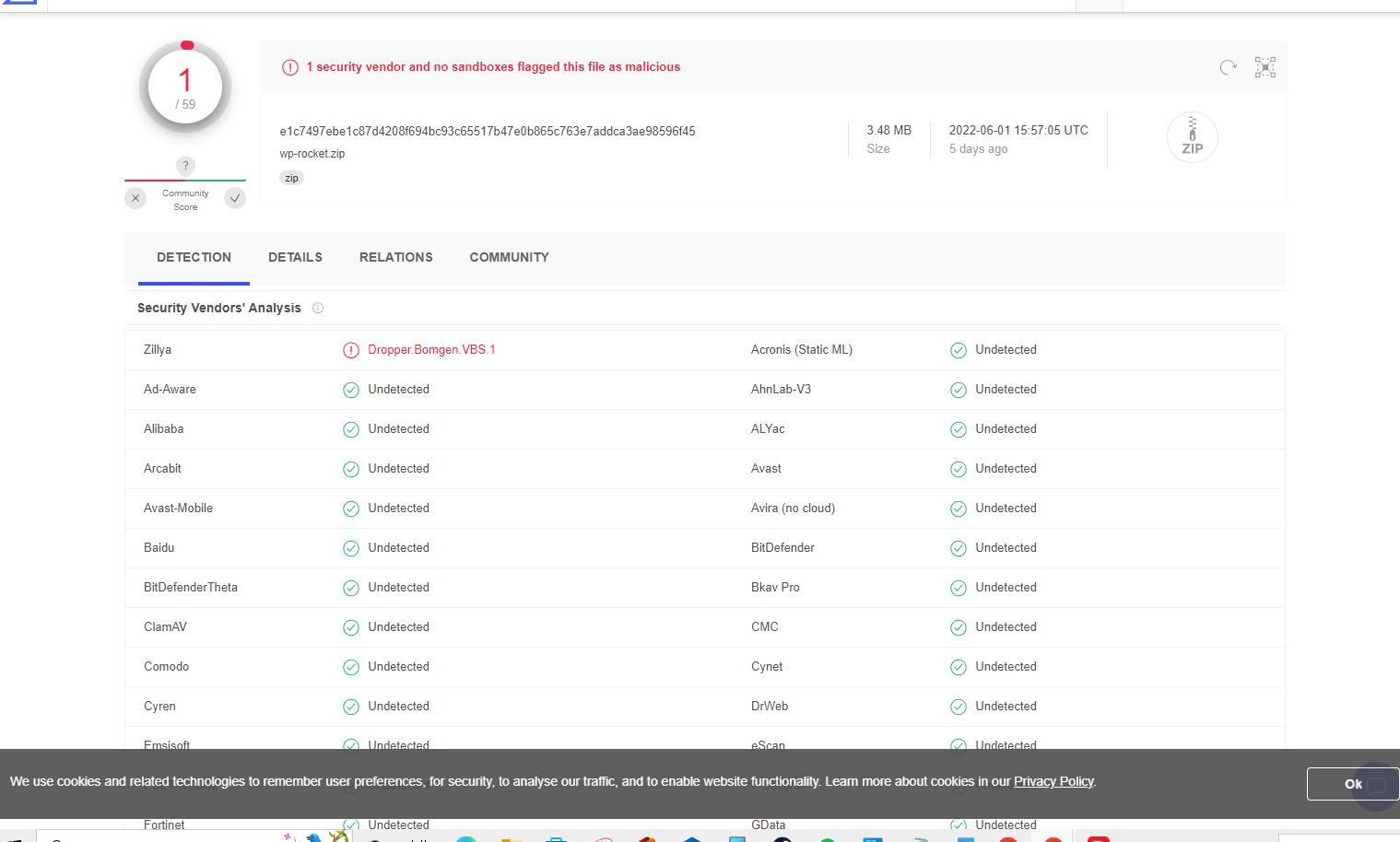
Task: Click the Cynet vendor name
Action: pos(767,667)
